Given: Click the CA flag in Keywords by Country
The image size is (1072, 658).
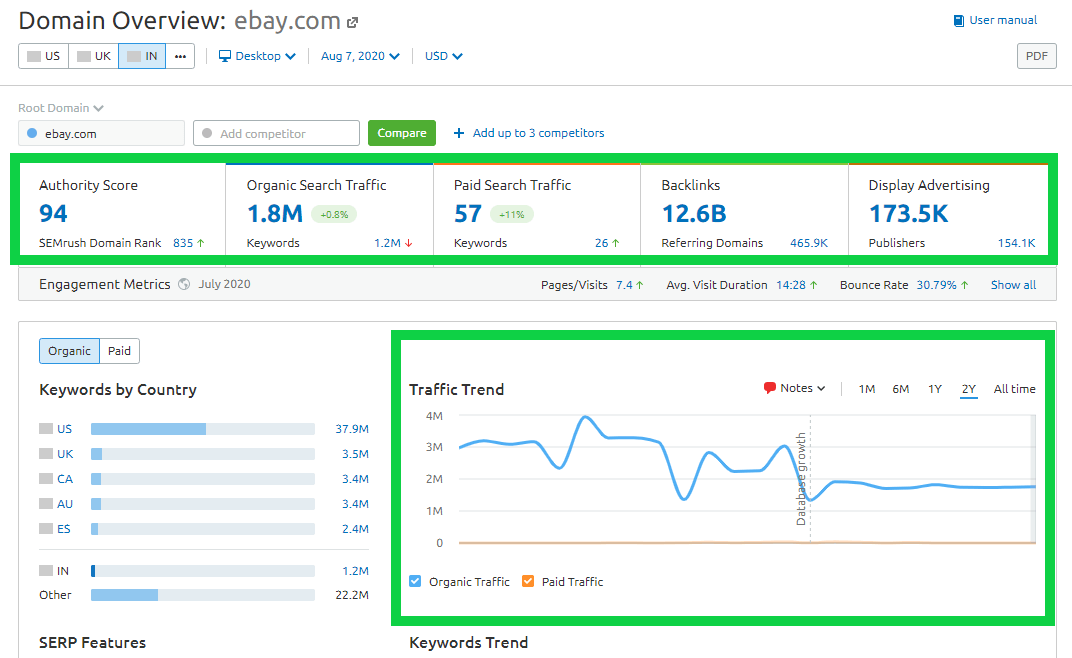Looking at the screenshot, I should (46, 479).
